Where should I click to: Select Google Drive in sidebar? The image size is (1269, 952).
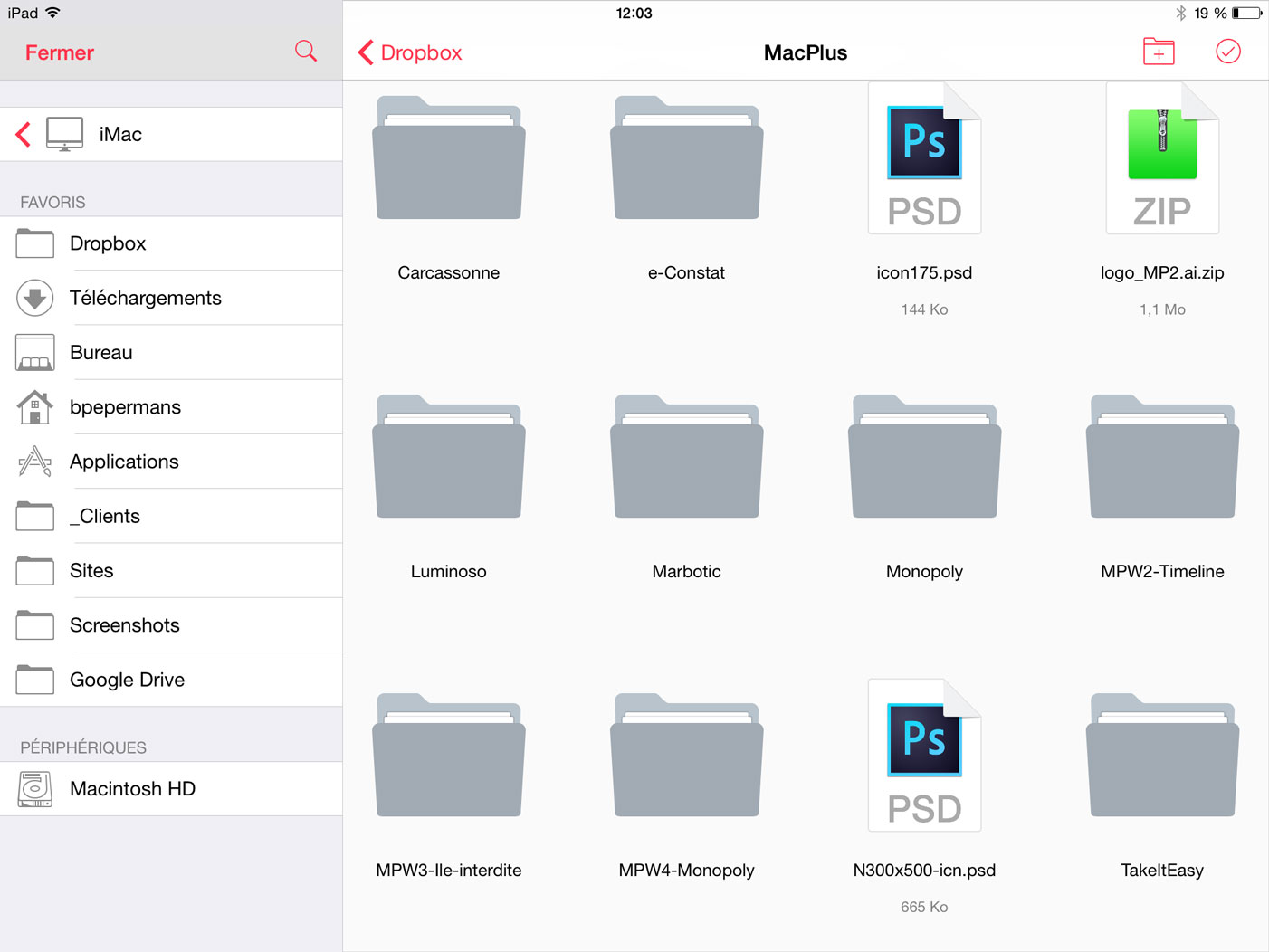pos(171,680)
